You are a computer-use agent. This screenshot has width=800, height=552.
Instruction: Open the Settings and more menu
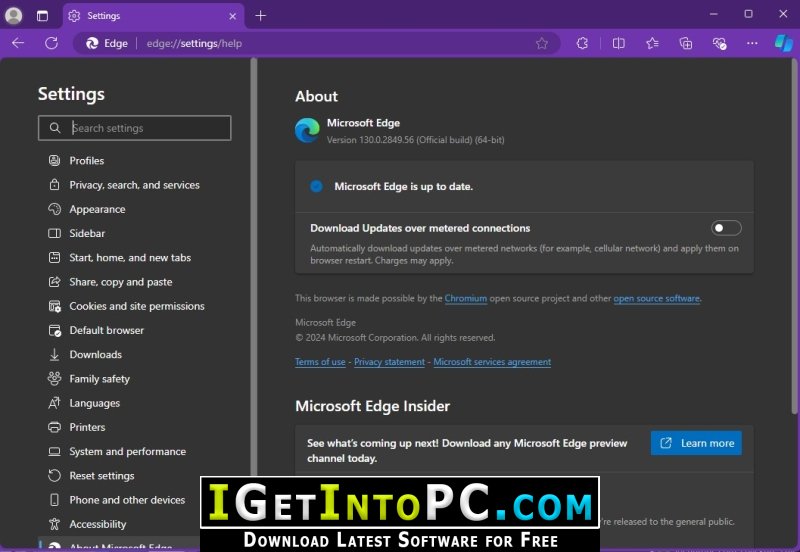point(751,43)
